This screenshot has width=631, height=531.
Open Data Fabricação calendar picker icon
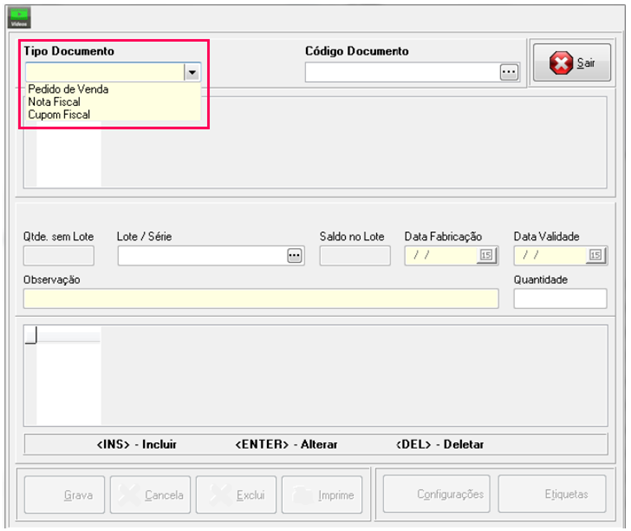tap(485, 256)
